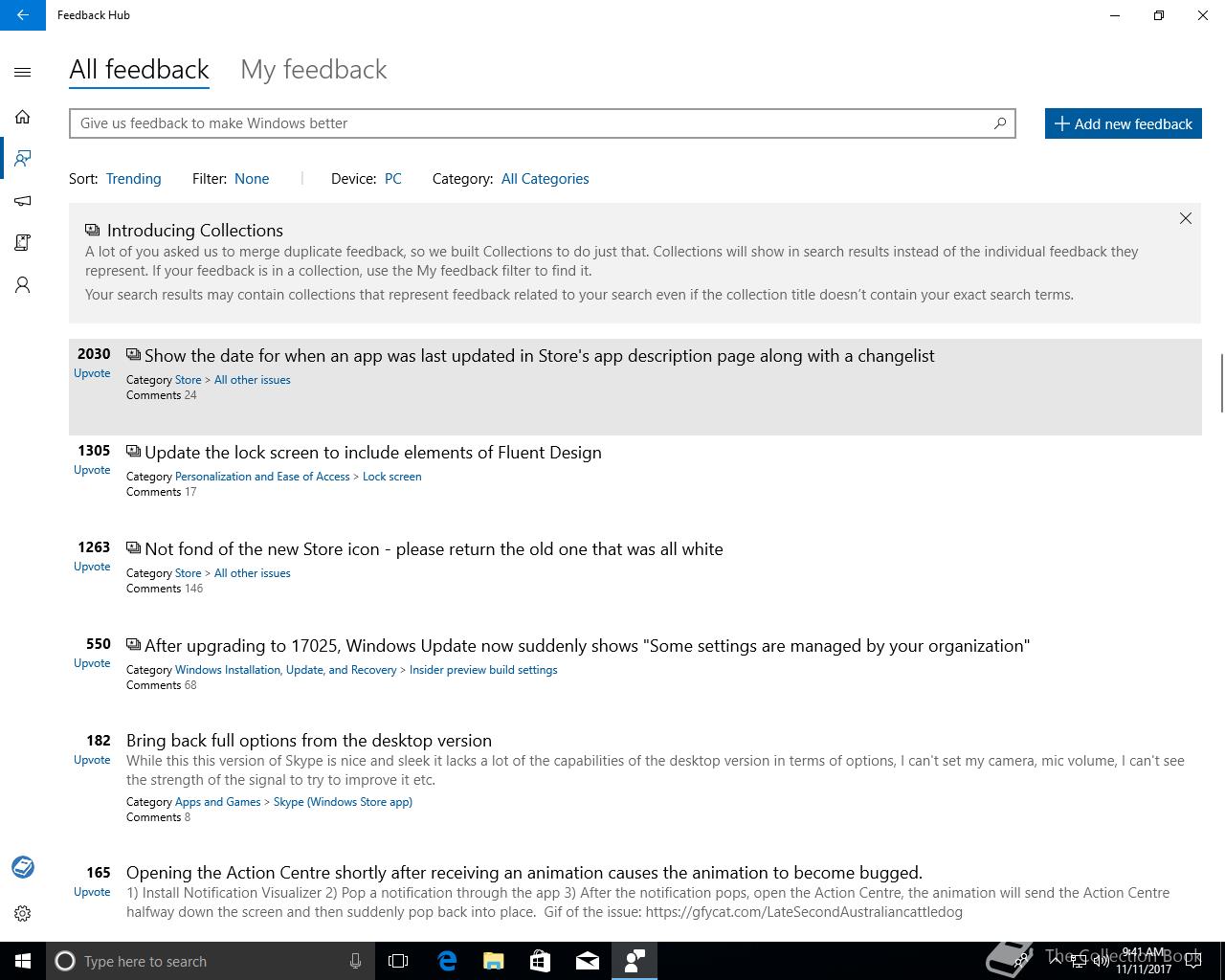Screen dimensions: 1225x980
Task: Open feedback about Store app last updated date
Action: [539, 356]
